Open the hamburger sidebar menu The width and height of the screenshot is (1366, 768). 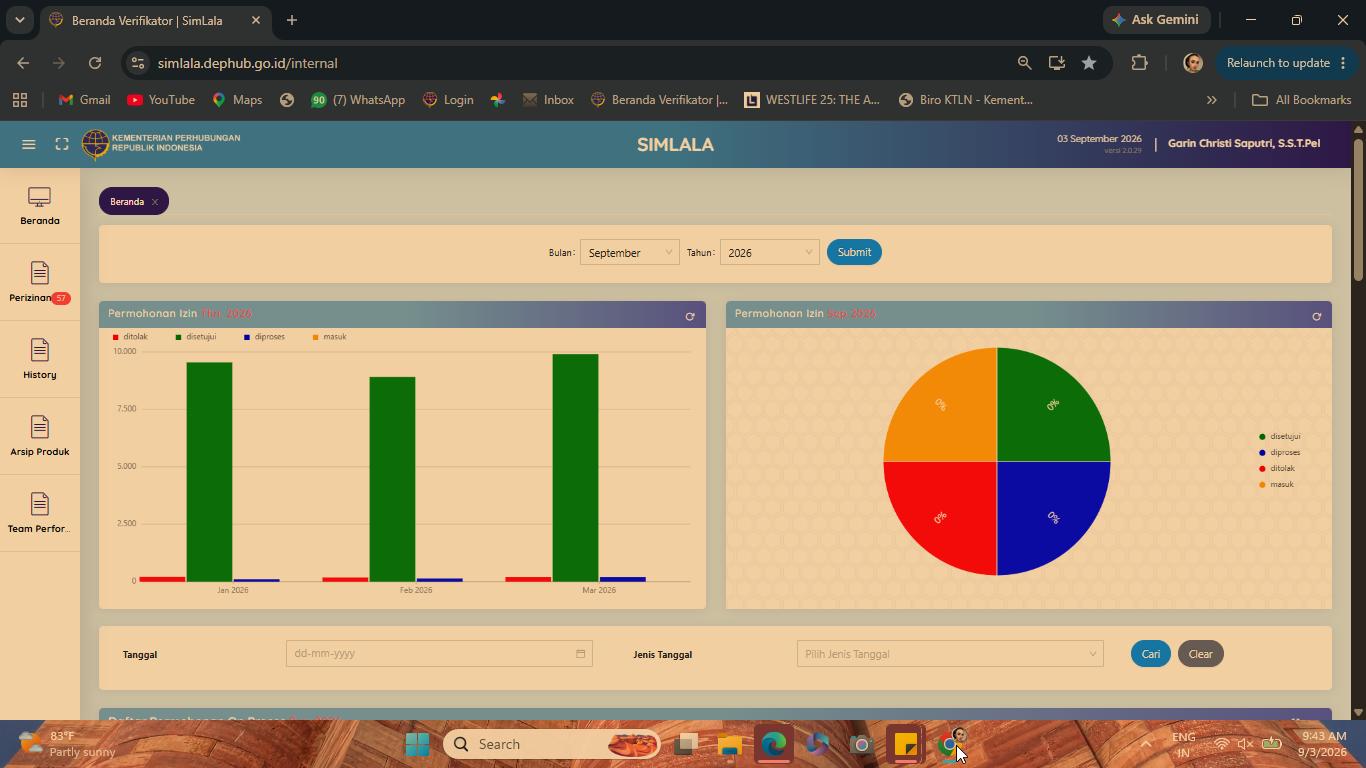coord(29,144)
